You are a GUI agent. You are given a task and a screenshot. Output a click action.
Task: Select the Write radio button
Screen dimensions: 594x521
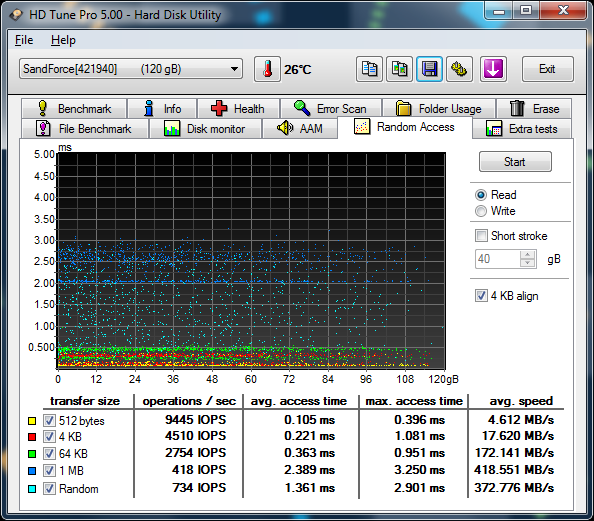tap(481, 211)
